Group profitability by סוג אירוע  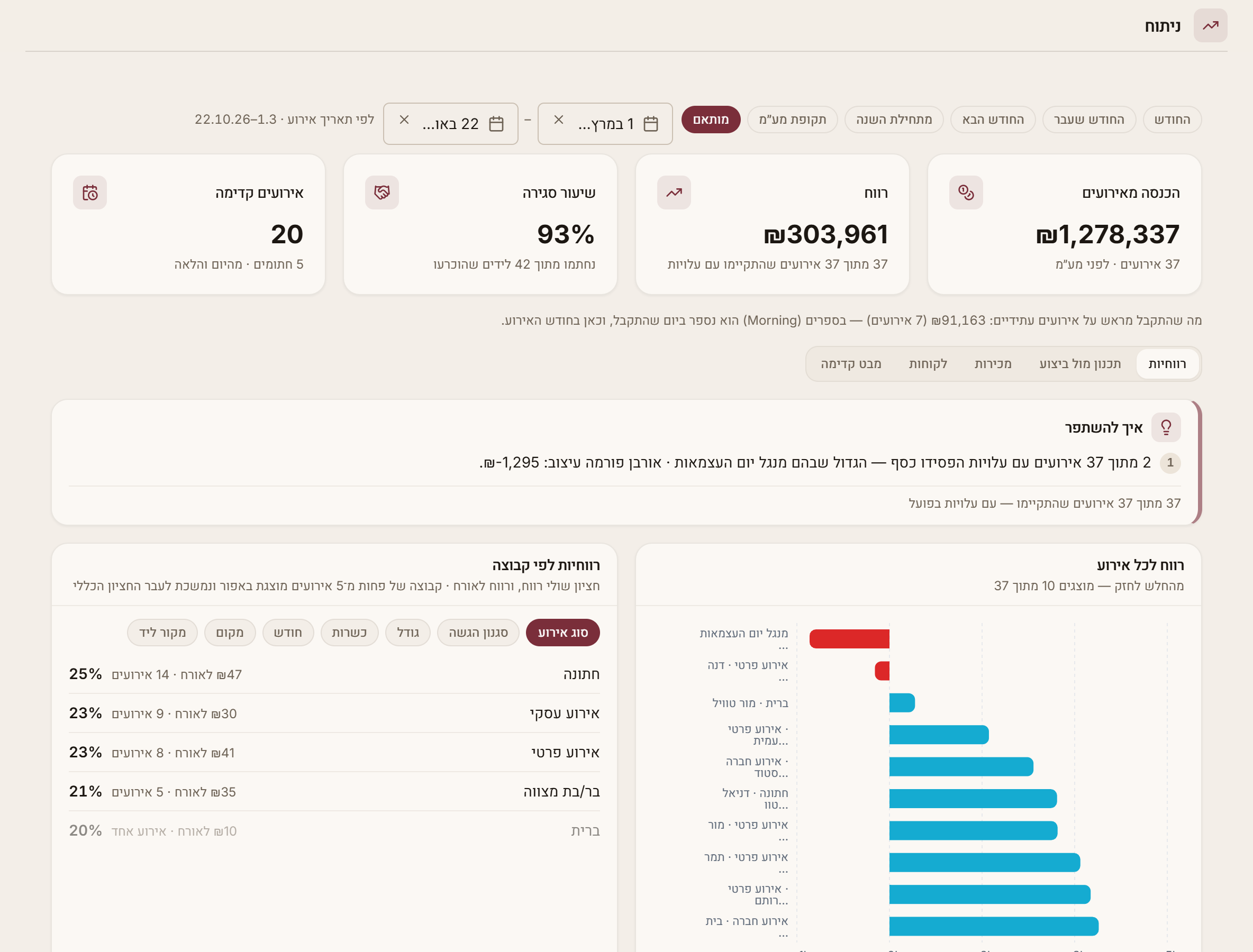point(562,633)
